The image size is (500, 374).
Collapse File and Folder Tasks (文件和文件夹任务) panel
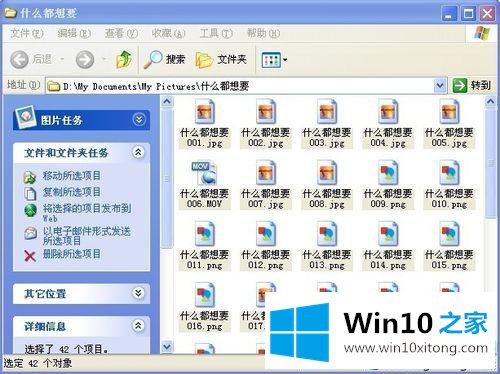(x=138, y=152)
